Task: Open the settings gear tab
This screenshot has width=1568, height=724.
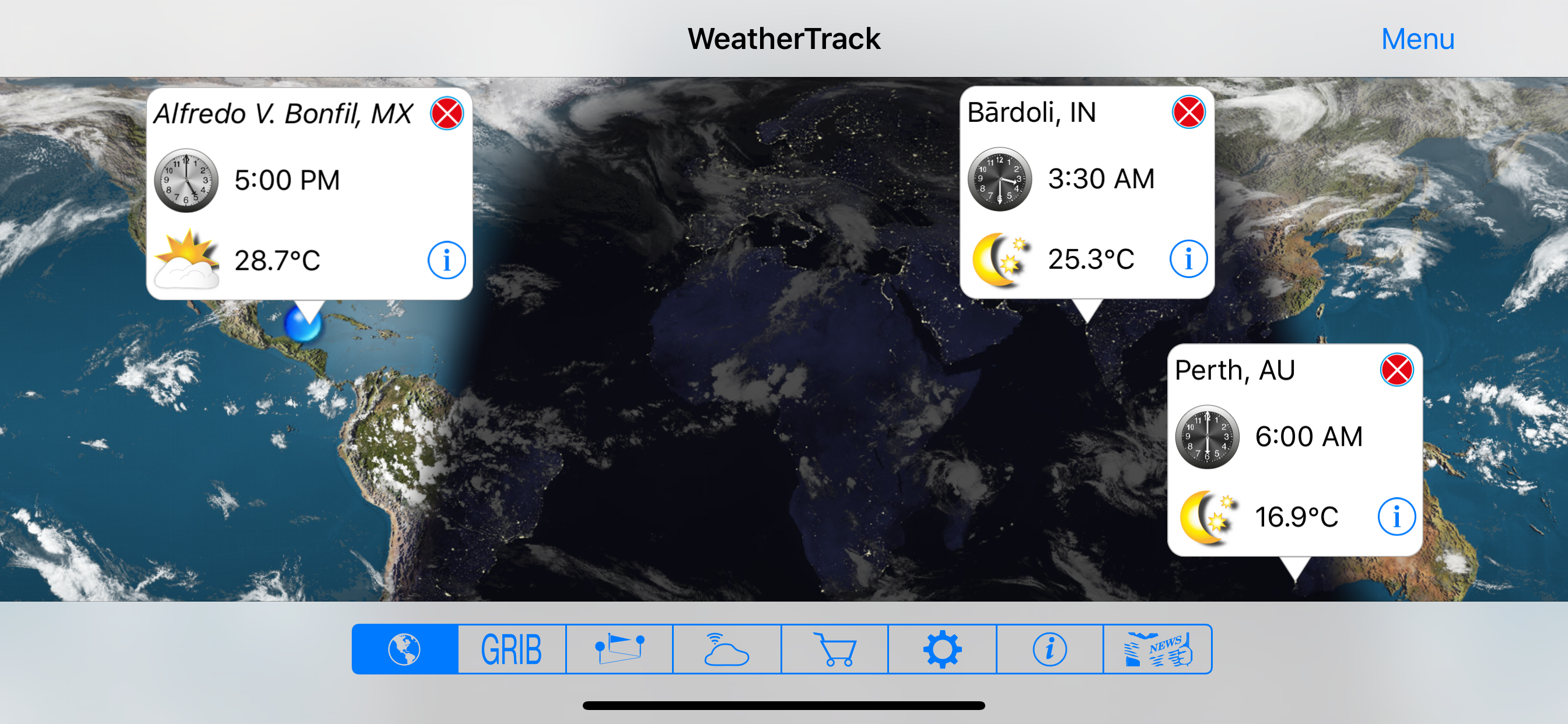Action: pos(942,649)
